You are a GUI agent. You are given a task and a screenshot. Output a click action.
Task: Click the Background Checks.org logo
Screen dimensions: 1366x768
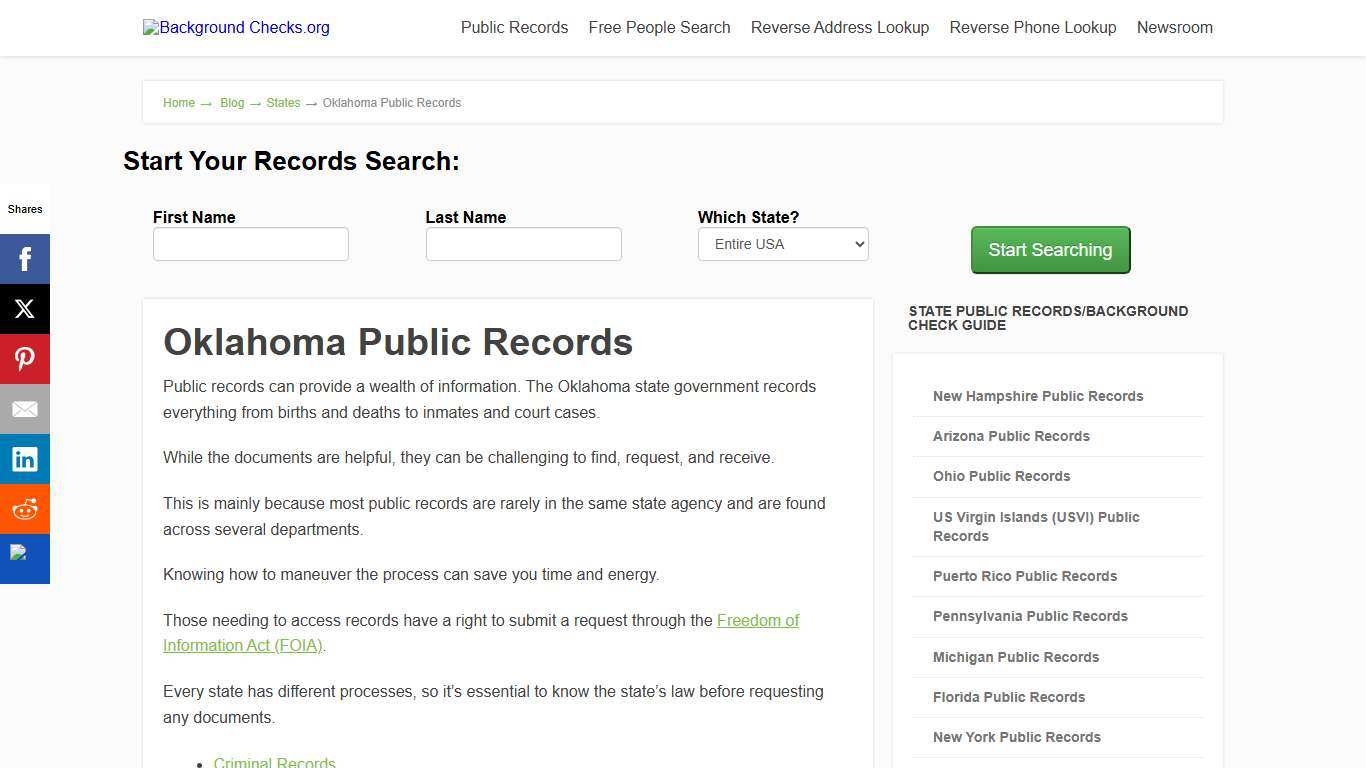[x=235, y=27]
